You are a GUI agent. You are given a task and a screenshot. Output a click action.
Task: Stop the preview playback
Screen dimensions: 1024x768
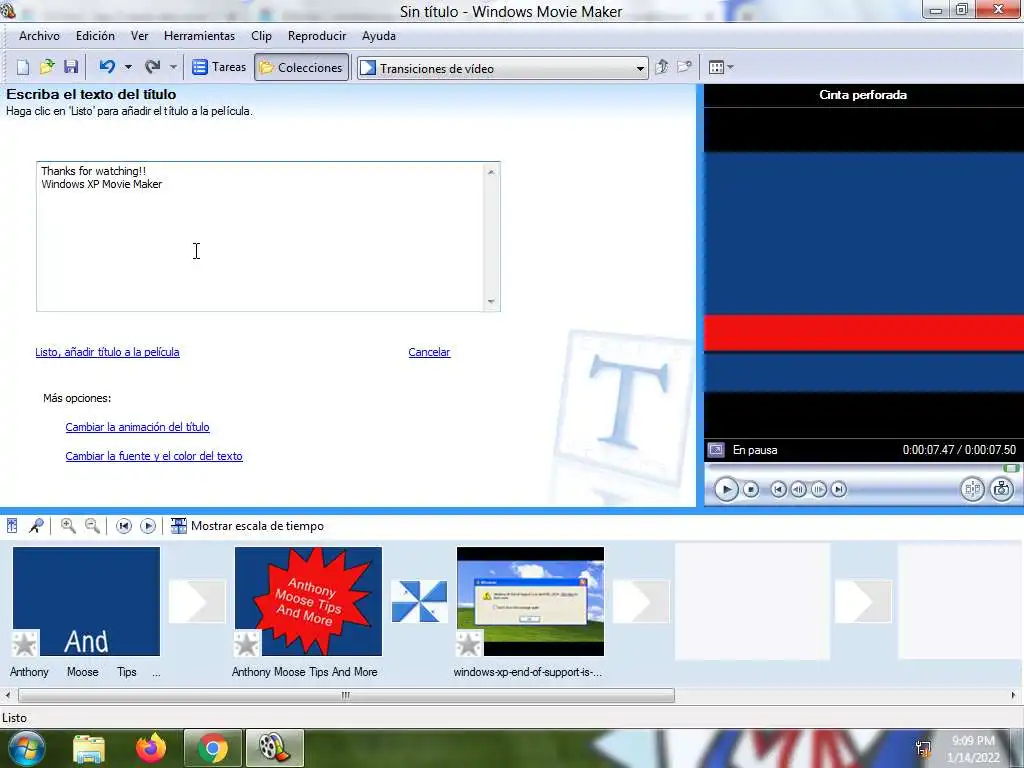751,489
